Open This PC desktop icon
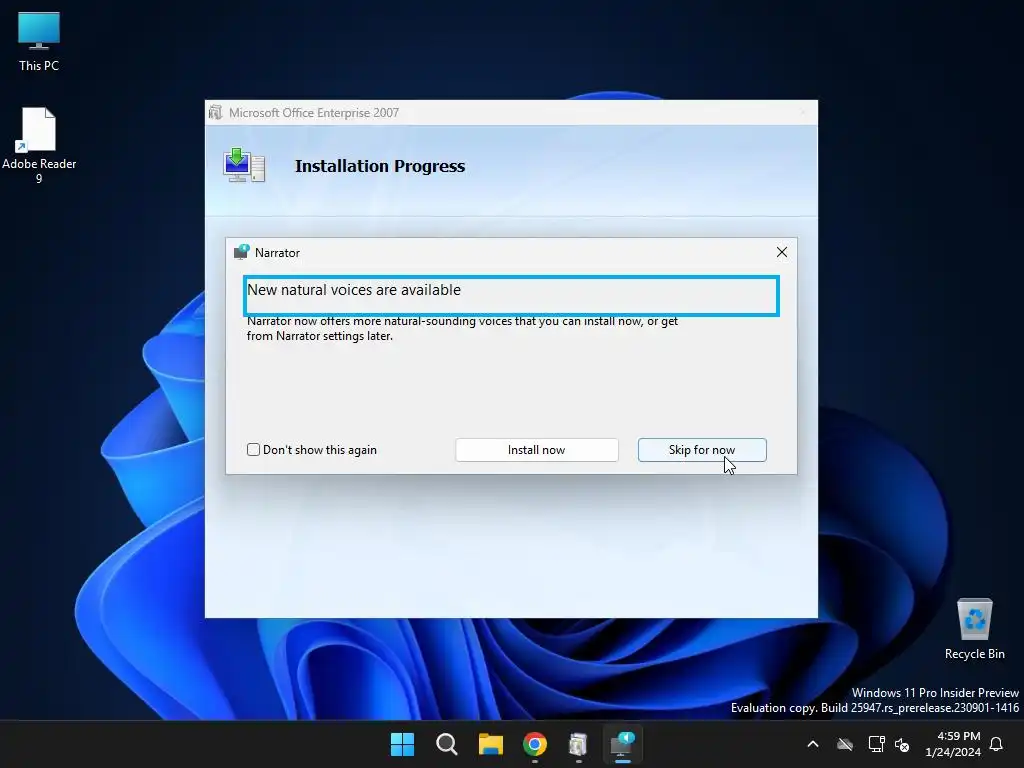 (x=39, y=40)
